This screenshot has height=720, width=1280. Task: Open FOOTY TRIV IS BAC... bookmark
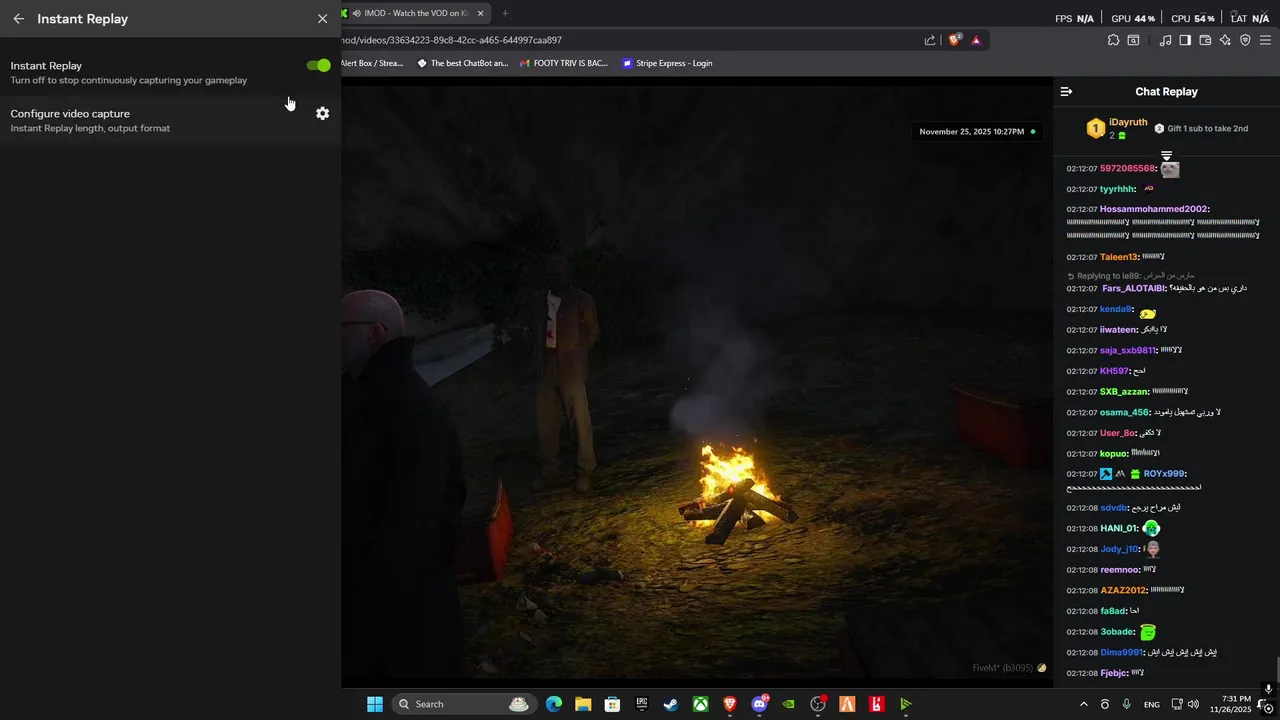[564, 63]
